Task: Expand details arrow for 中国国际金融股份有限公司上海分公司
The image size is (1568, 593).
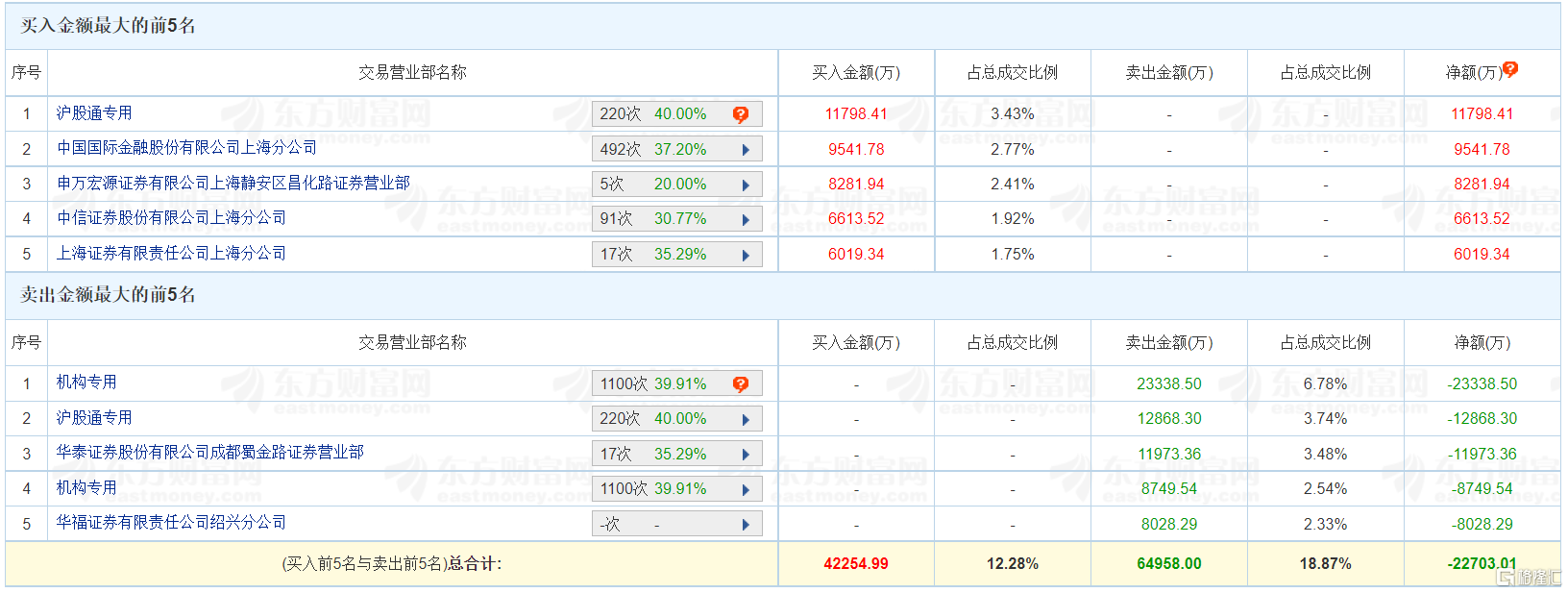Action: (x=746, y=150)
